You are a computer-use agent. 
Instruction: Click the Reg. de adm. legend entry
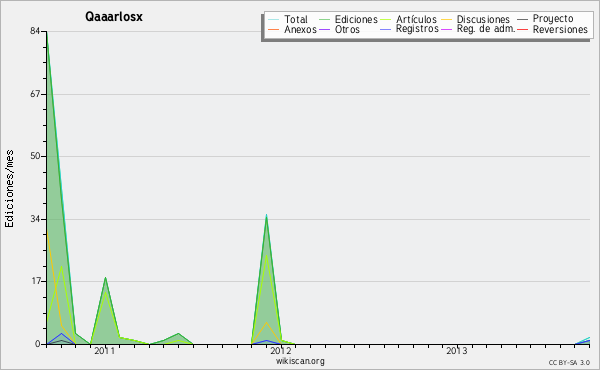click(486, 29)
